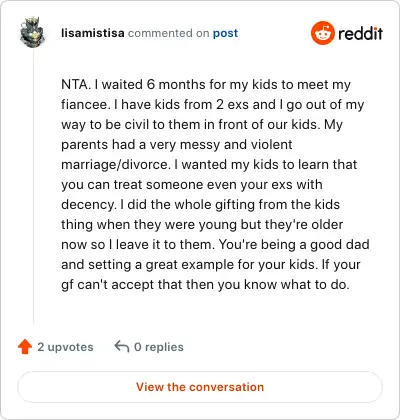Image resolution: width=400 pixels, height=420 pixels.
Task: Click the 'View the conversation' button
Action: [200, 387]
